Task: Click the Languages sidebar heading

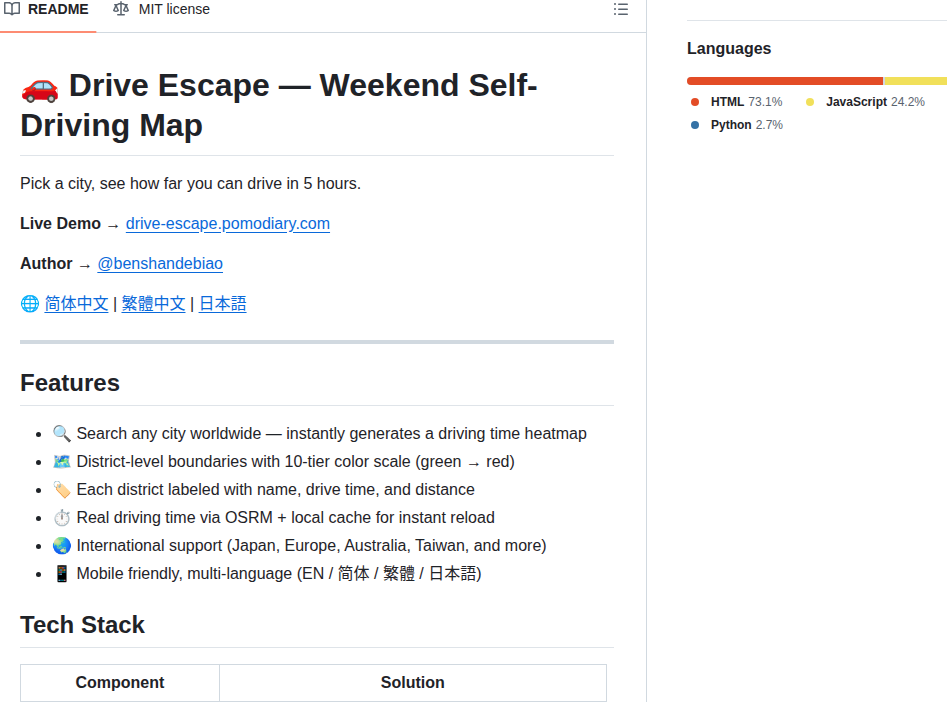Action: coord(729,48)
